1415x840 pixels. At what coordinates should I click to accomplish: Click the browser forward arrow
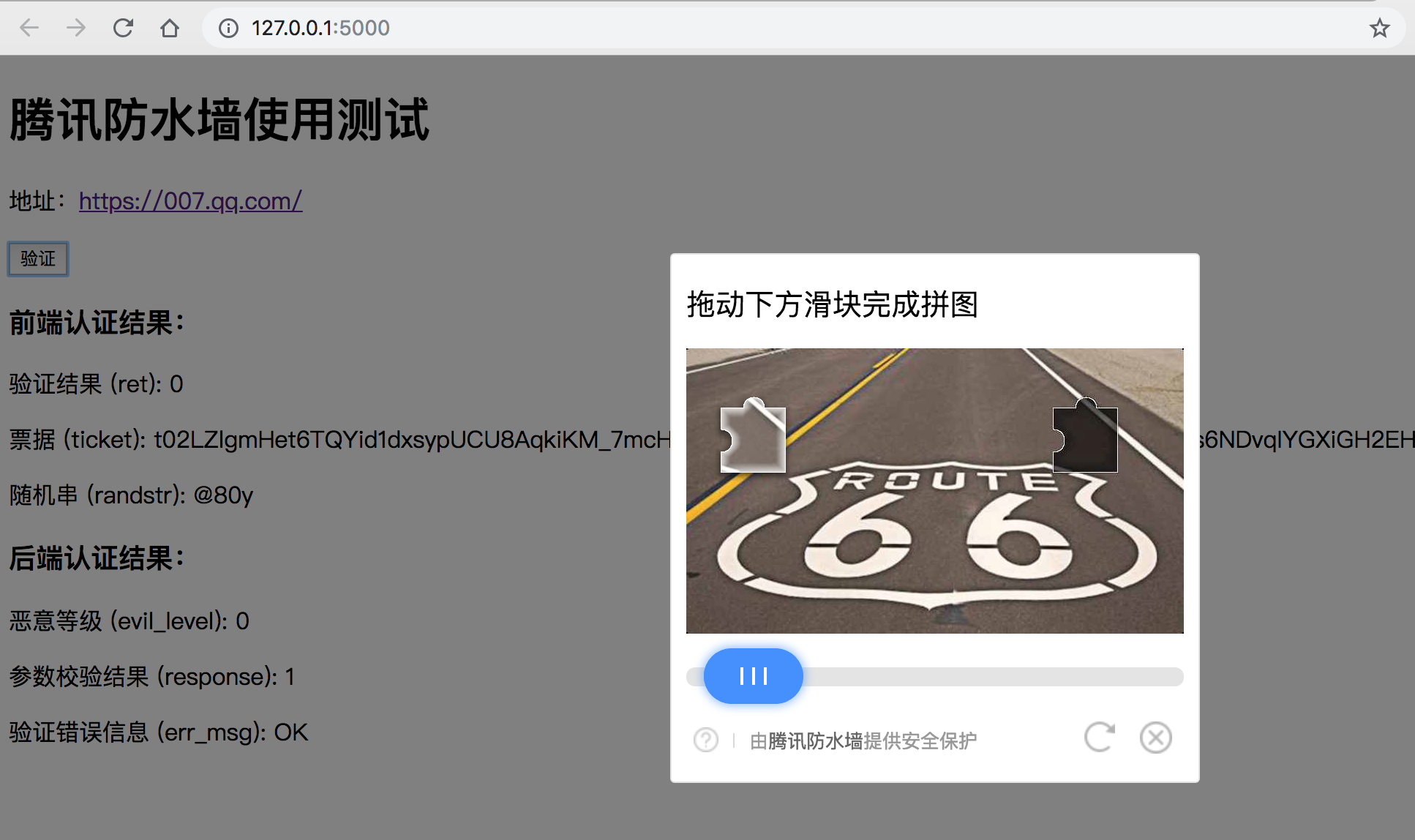(76, 28)
